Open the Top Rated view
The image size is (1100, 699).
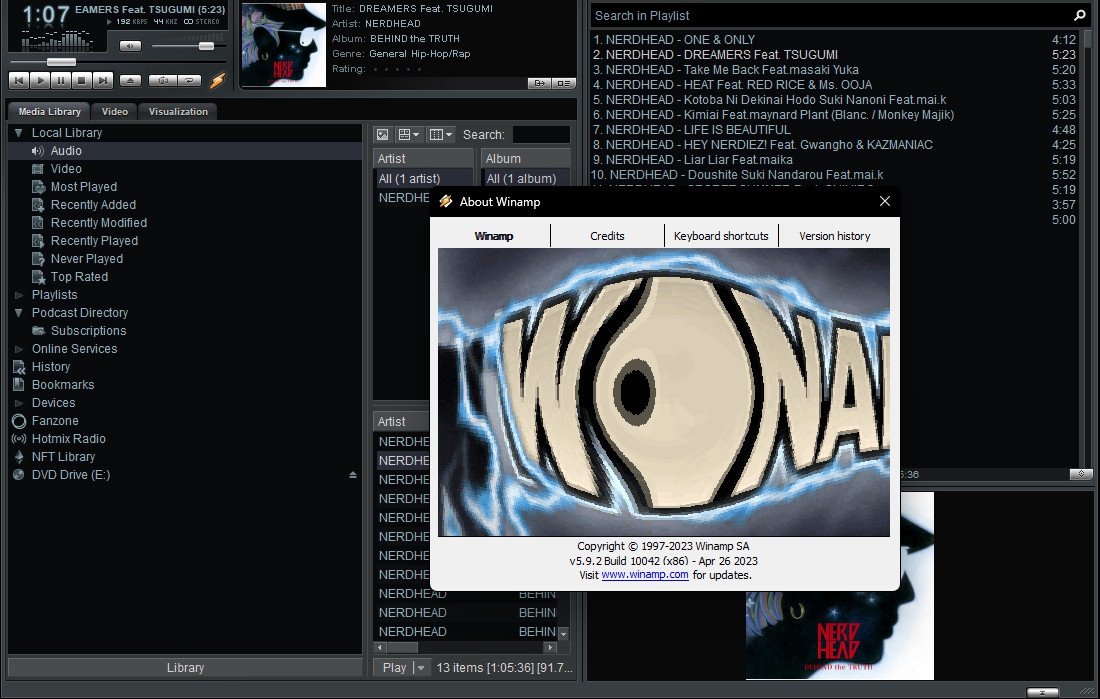click(79, 277)
